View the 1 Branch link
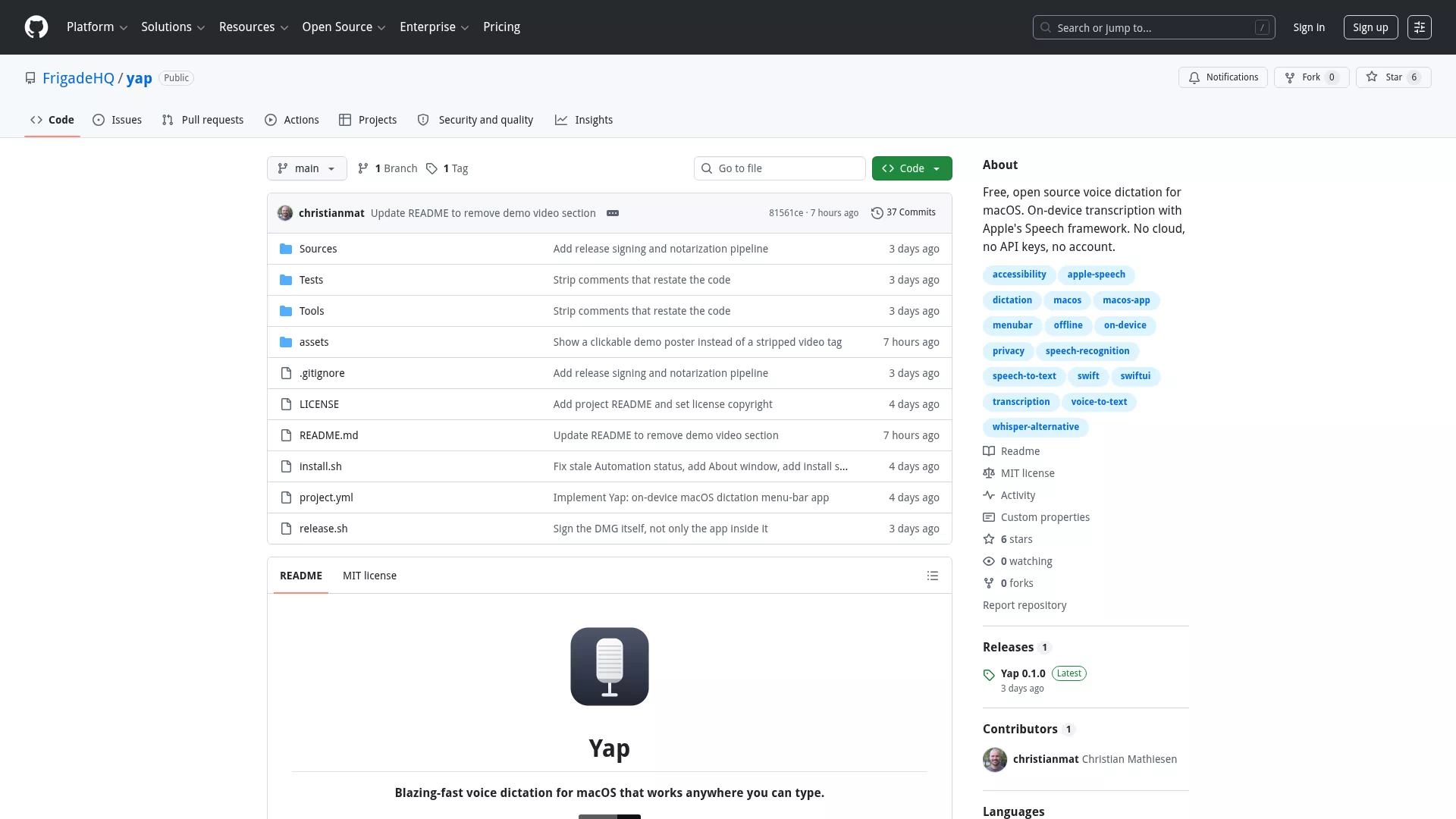Image resolution: width=1456 pixels, height=819 pixels. (388, 168)
